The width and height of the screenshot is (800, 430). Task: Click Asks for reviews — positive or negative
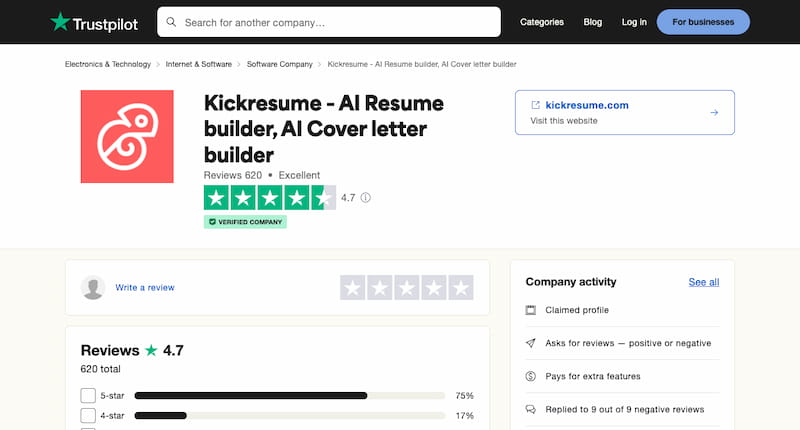(x=628, y=343)
